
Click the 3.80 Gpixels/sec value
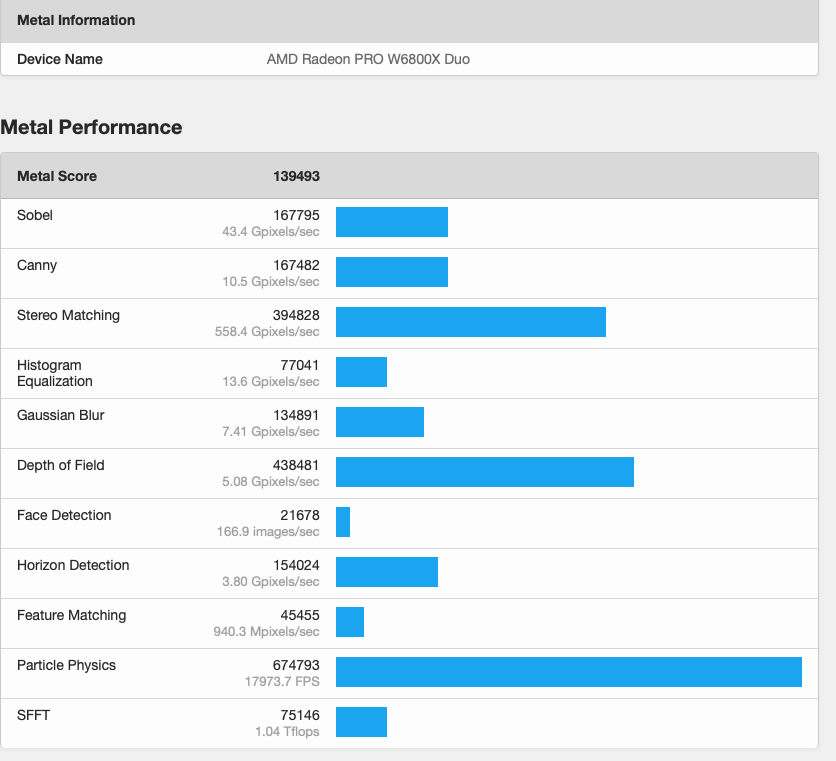tap(271, 582)
